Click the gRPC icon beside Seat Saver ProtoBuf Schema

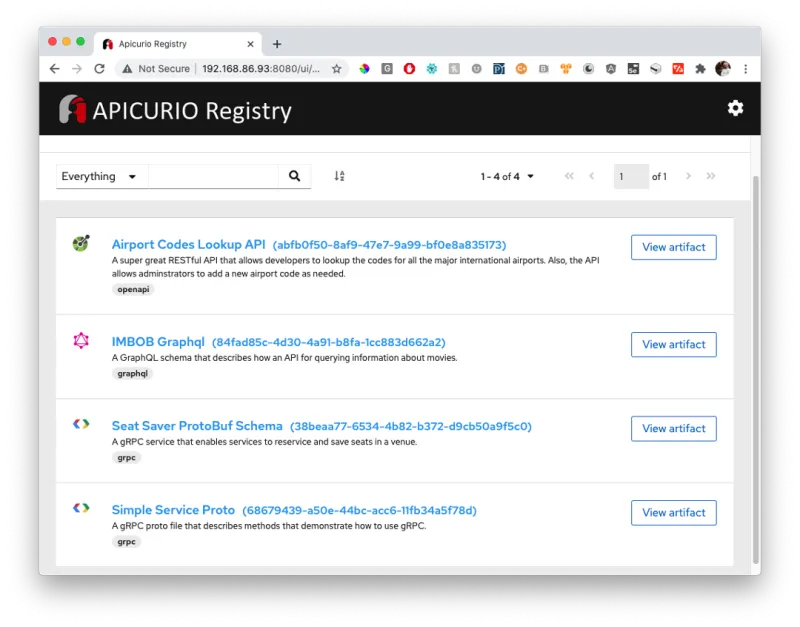point(80,423)
